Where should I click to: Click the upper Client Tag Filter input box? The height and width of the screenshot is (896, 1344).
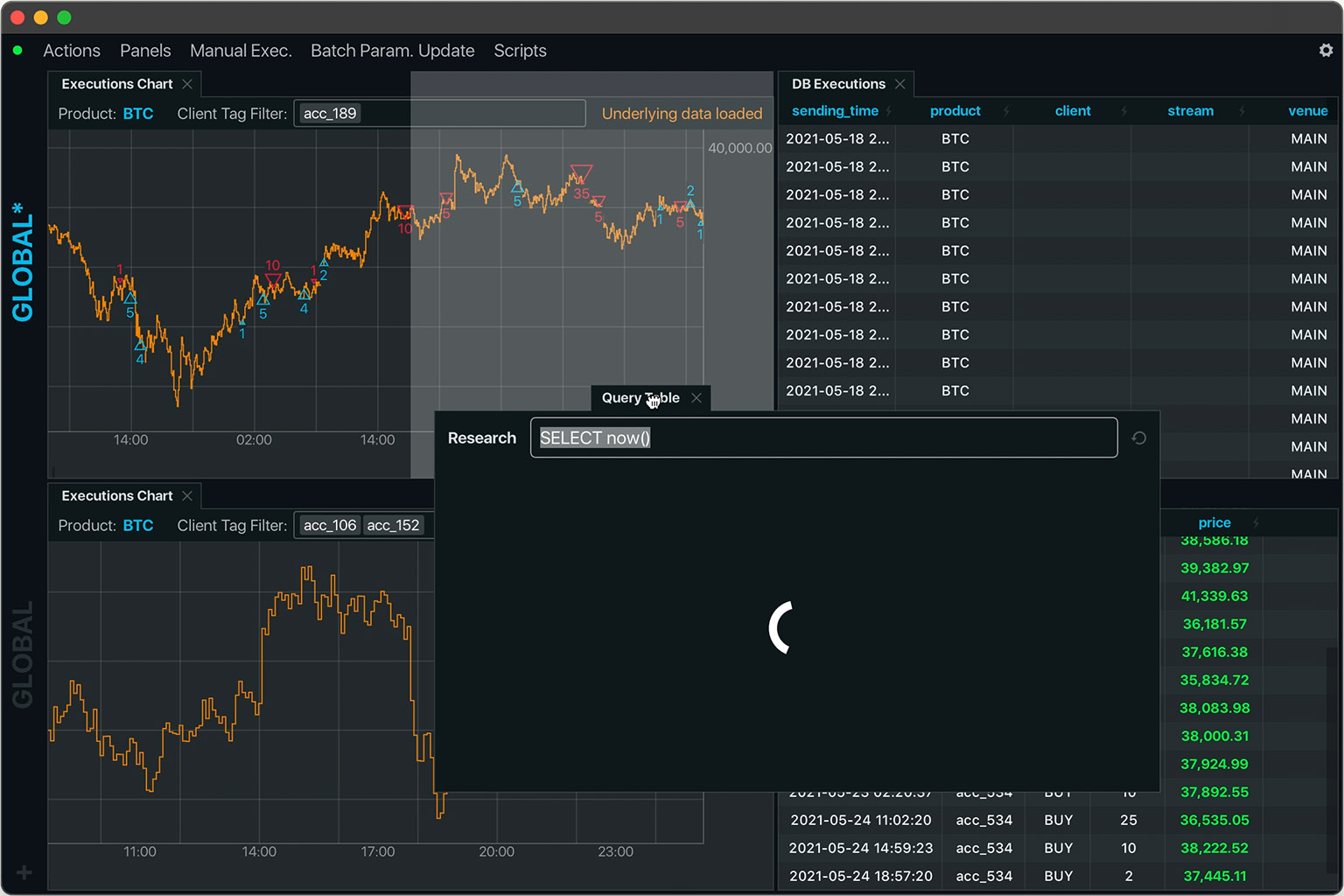439,114
